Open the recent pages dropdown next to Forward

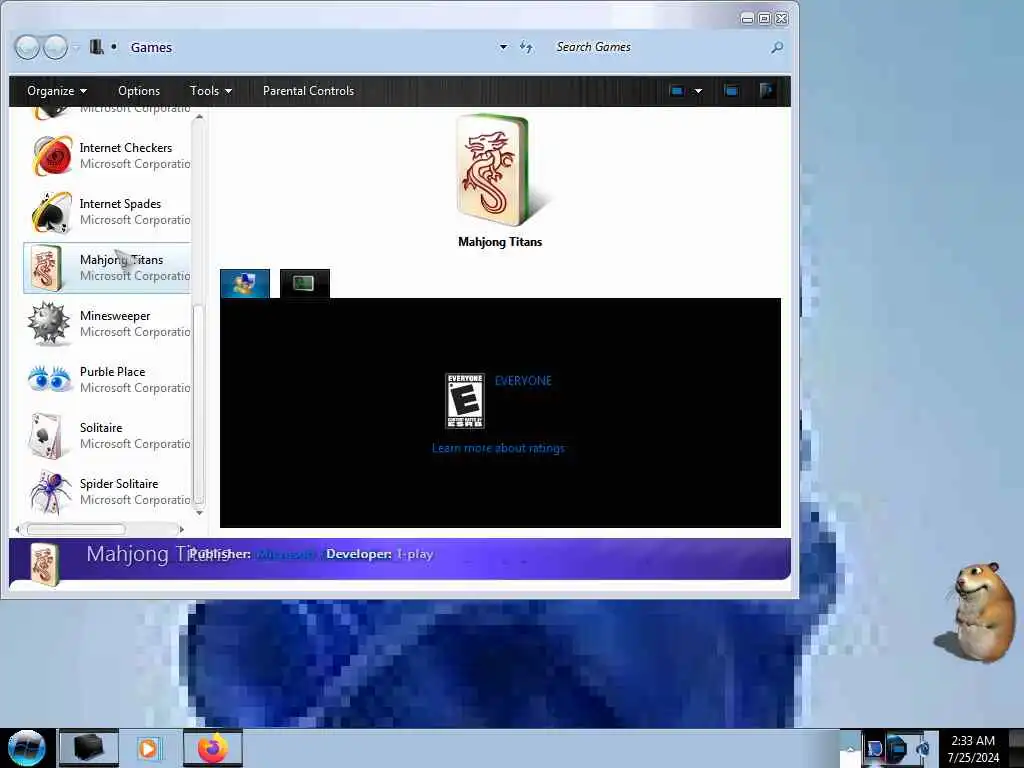click(x=76, y=47)
